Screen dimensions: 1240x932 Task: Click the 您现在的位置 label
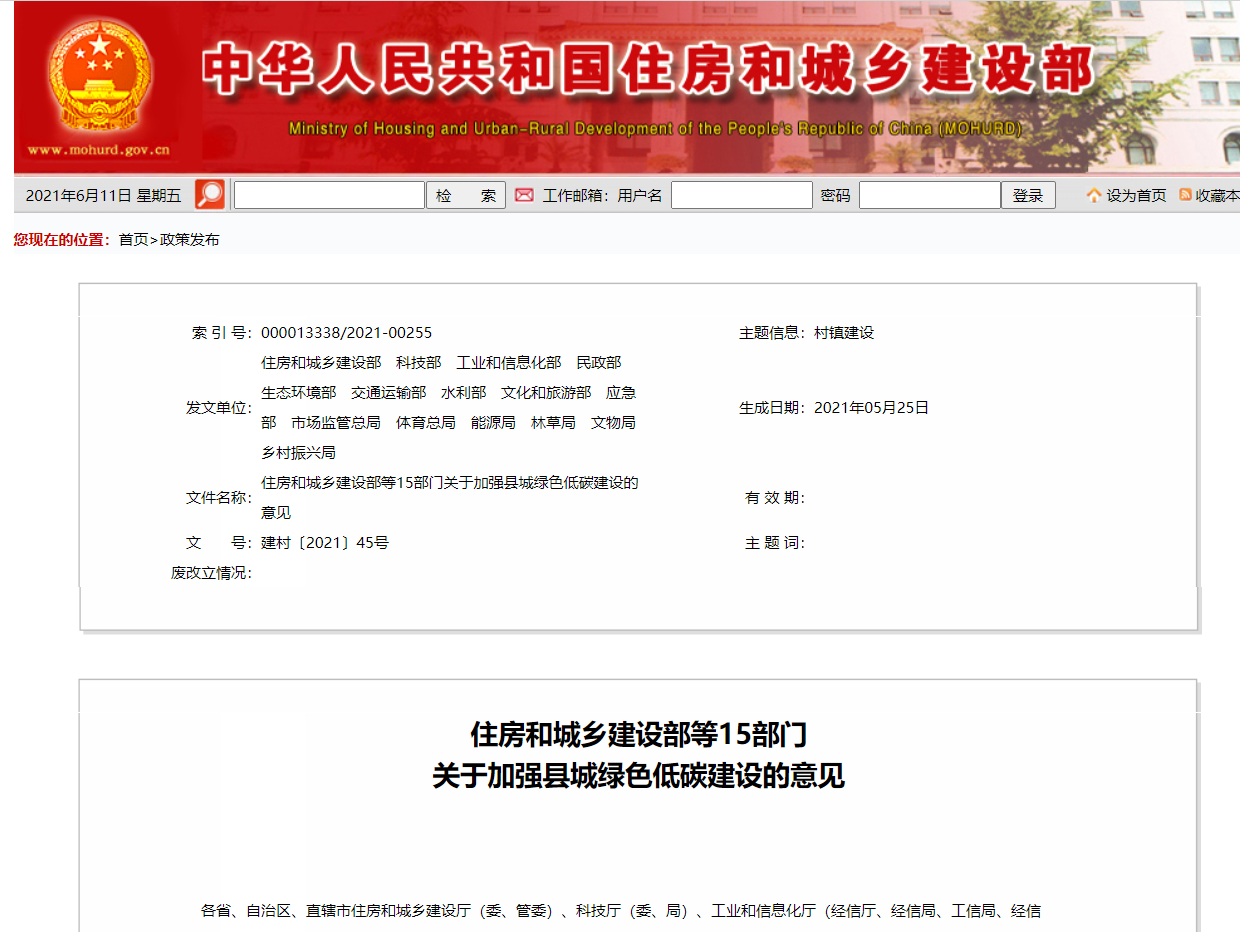coord(62,239)
